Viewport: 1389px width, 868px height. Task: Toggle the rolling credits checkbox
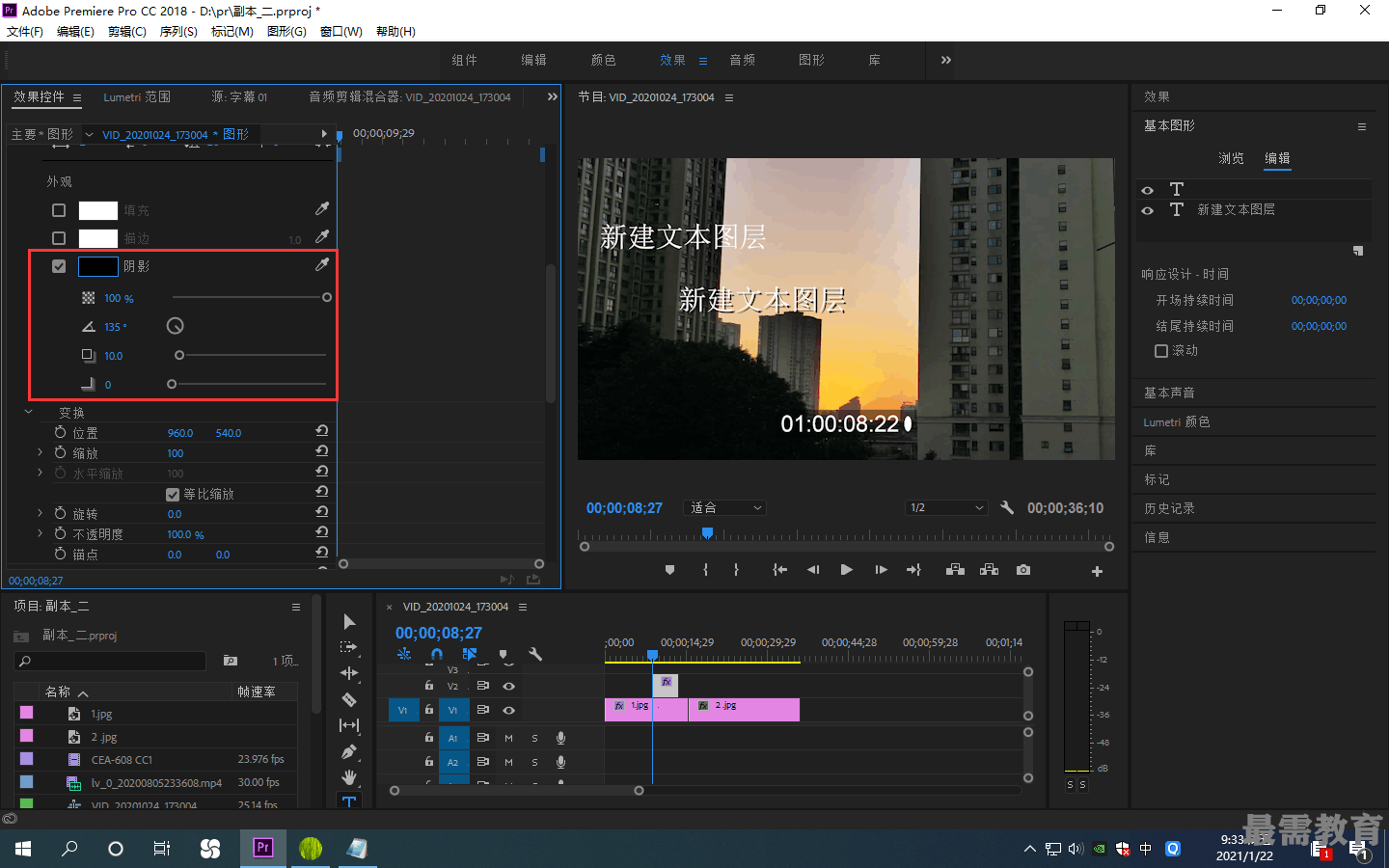[x=1161, y=351]
